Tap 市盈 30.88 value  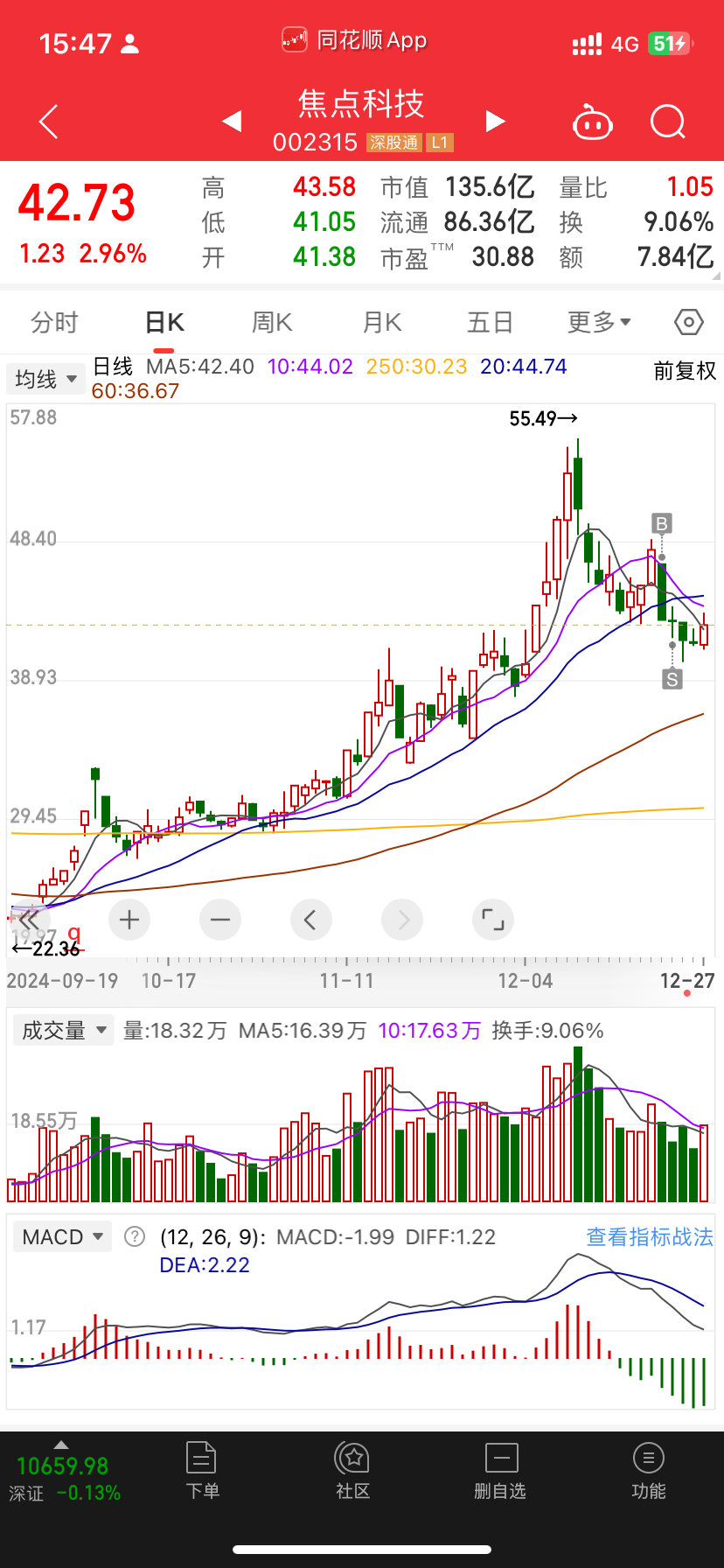click(x=503, y=256)
